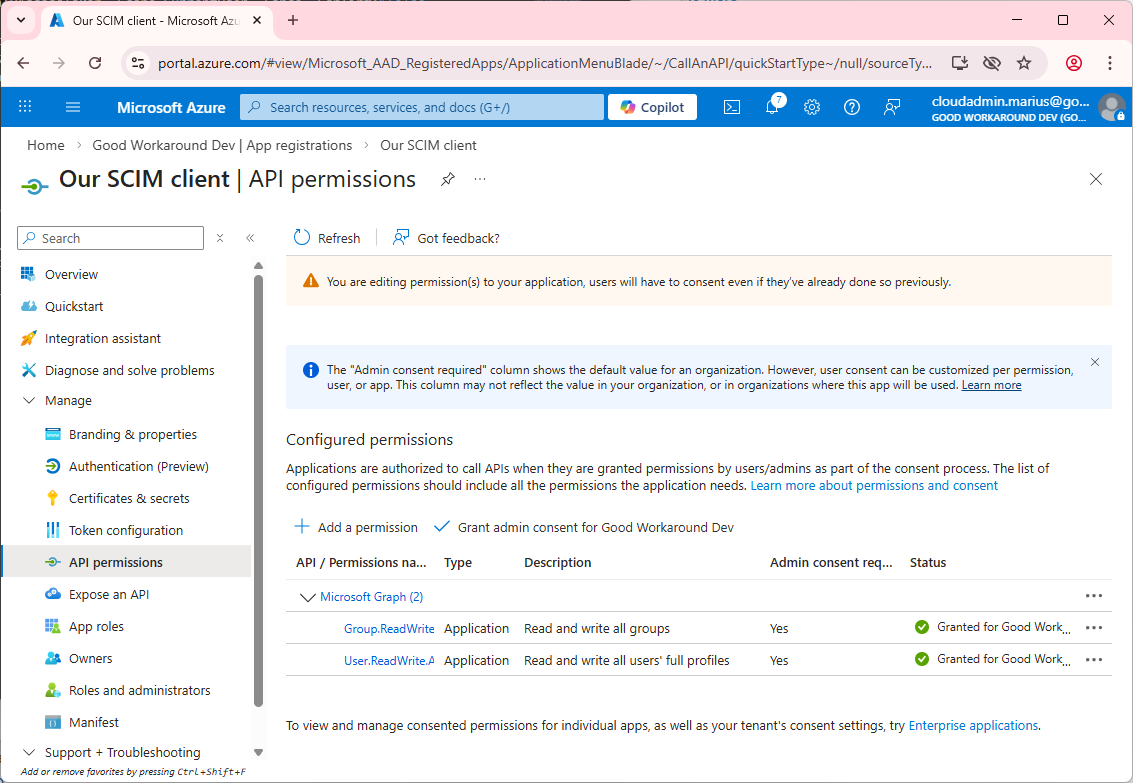Select Expose an API in sidebar

pos(109,594)
